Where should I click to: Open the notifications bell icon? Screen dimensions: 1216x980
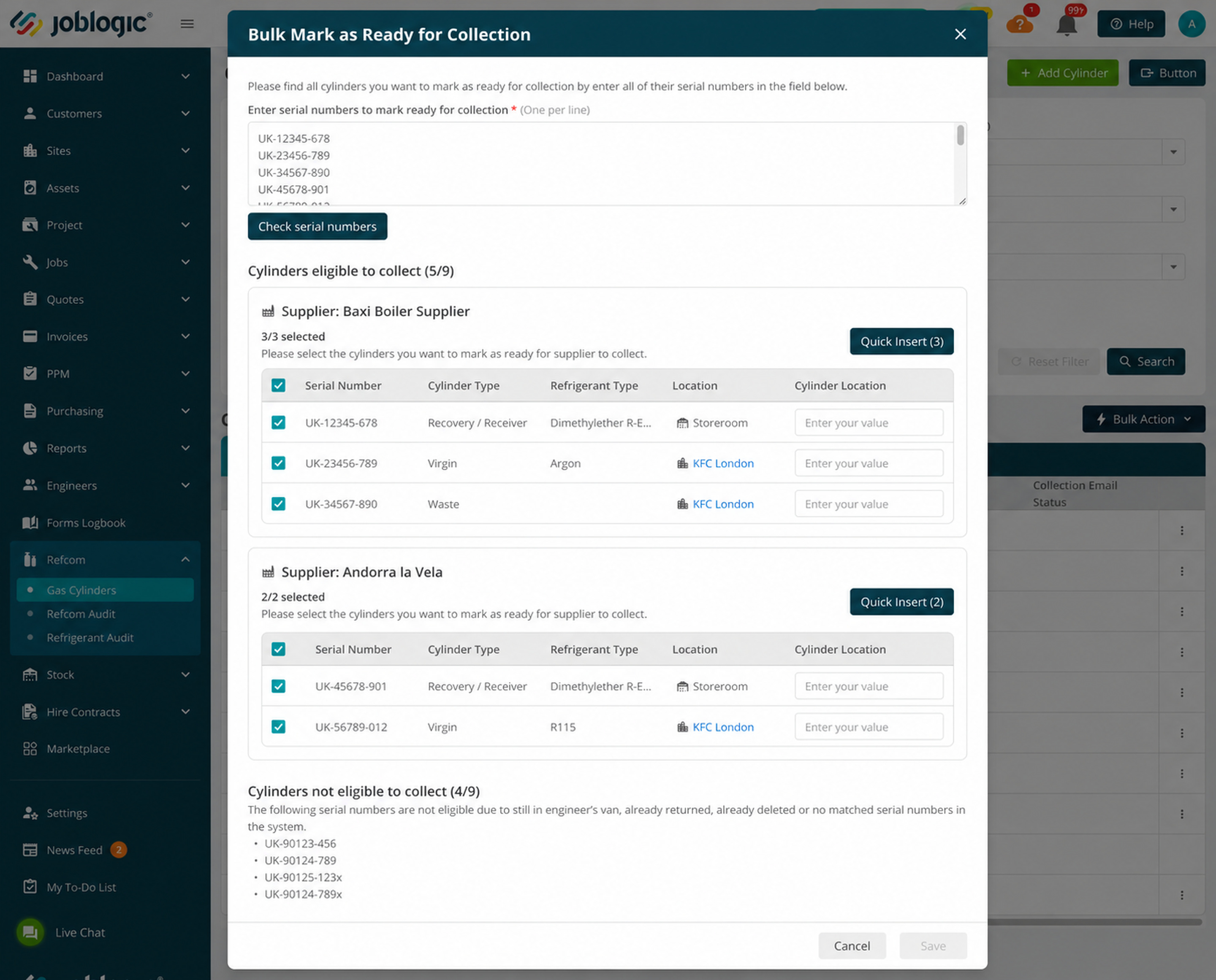tap(1067, 25)
